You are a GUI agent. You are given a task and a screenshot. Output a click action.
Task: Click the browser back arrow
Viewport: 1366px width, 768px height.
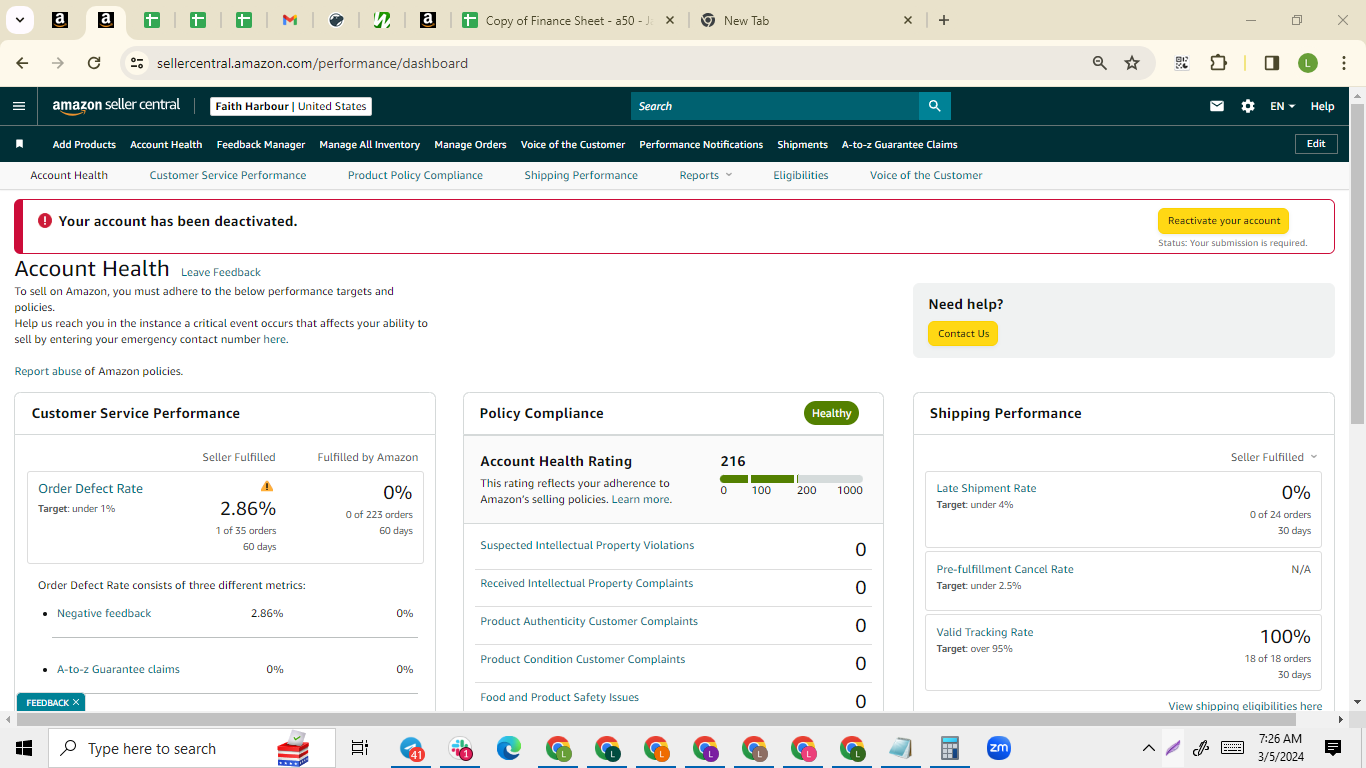[22, 63]
